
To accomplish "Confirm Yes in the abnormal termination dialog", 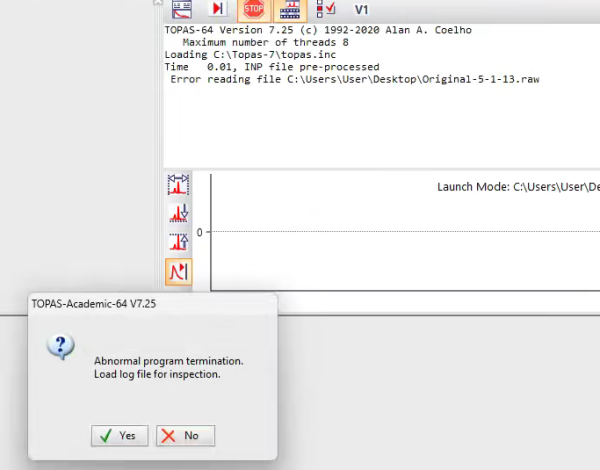I will 120,436.
